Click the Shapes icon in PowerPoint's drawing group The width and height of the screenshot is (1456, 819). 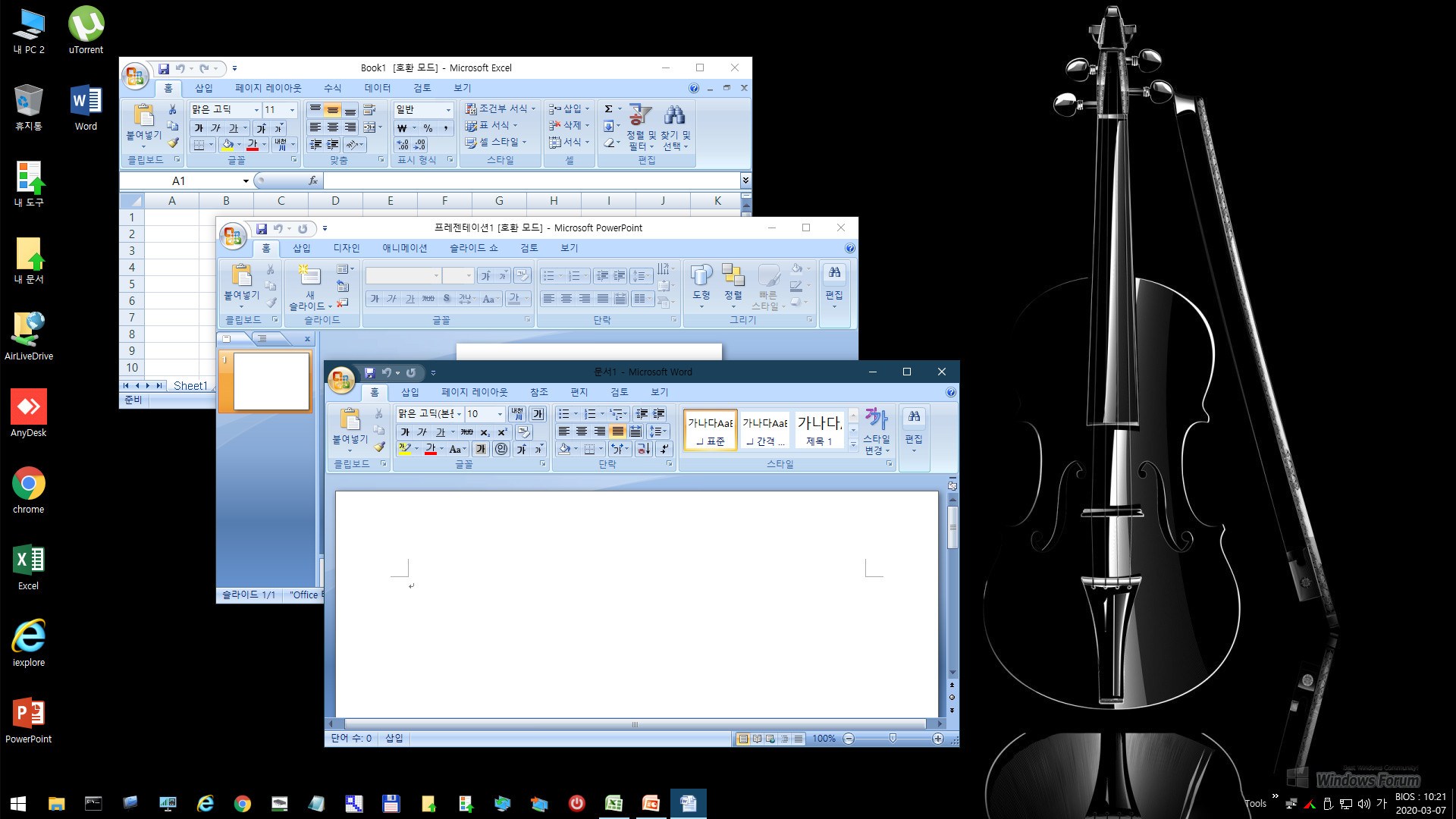click(x=701, y=275)
